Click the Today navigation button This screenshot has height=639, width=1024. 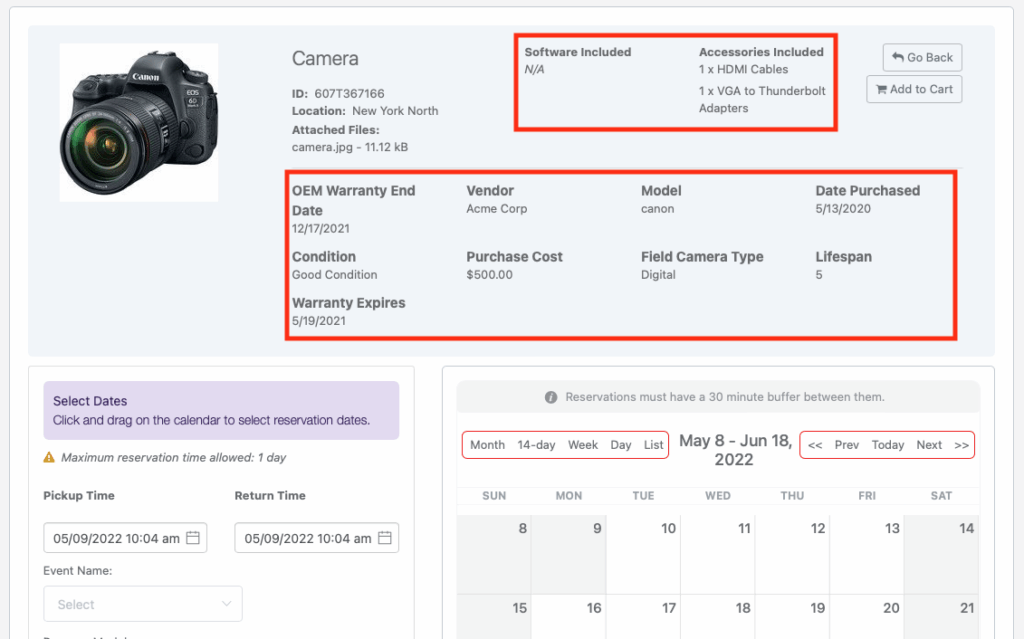887,445
